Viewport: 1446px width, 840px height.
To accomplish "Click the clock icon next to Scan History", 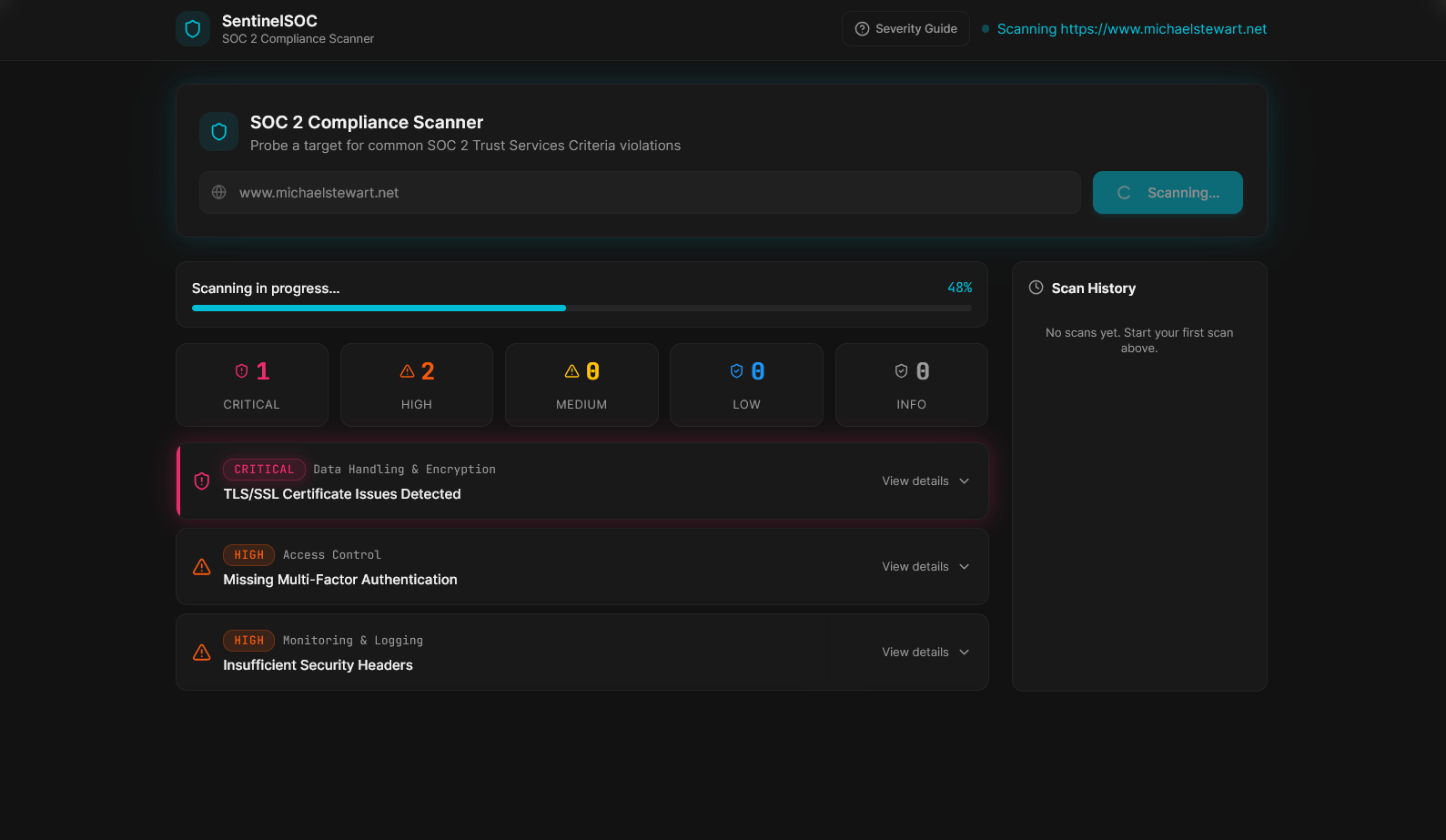I will [x=1036, y=288].
